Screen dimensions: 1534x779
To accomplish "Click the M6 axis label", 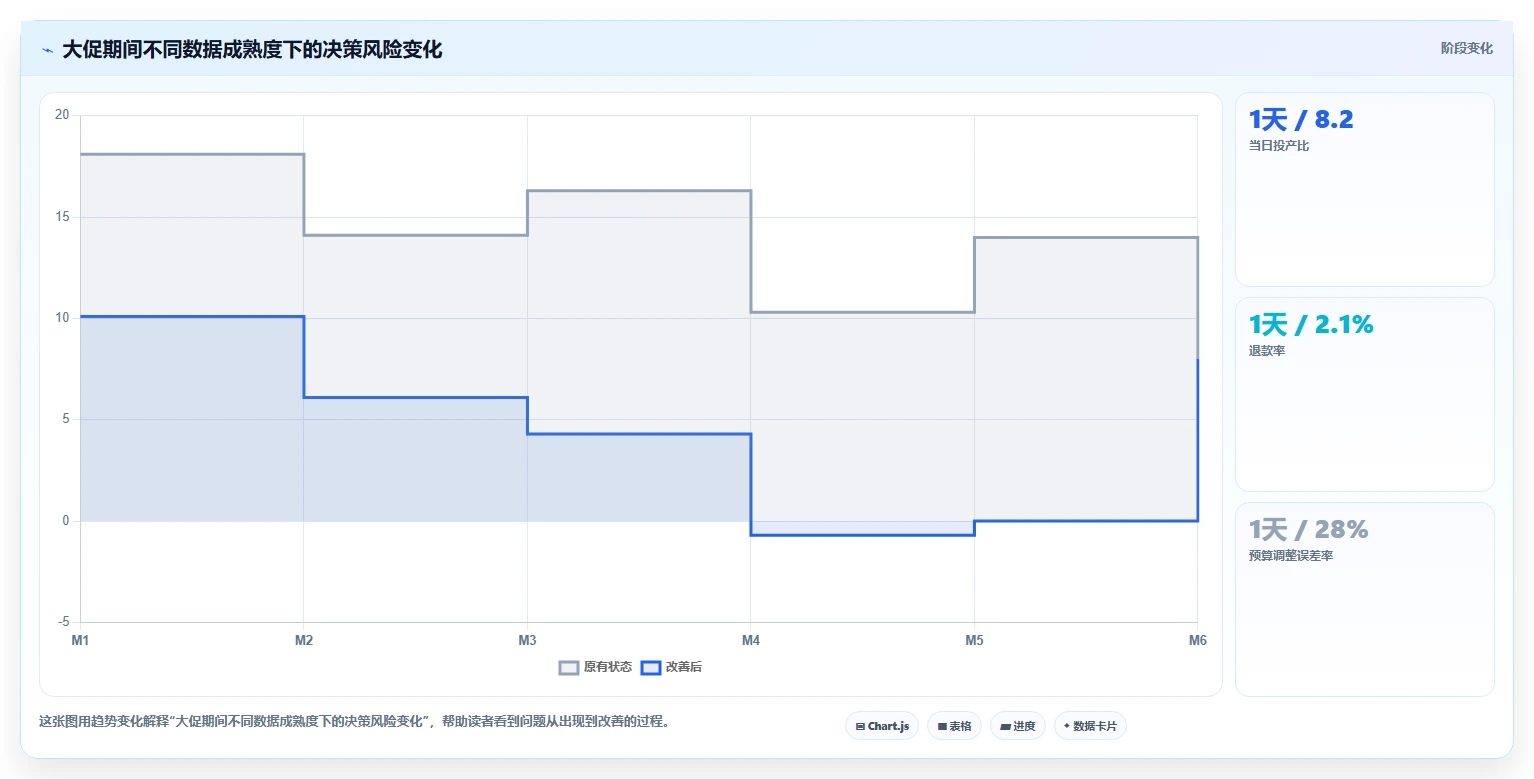I will [1197, 640].
